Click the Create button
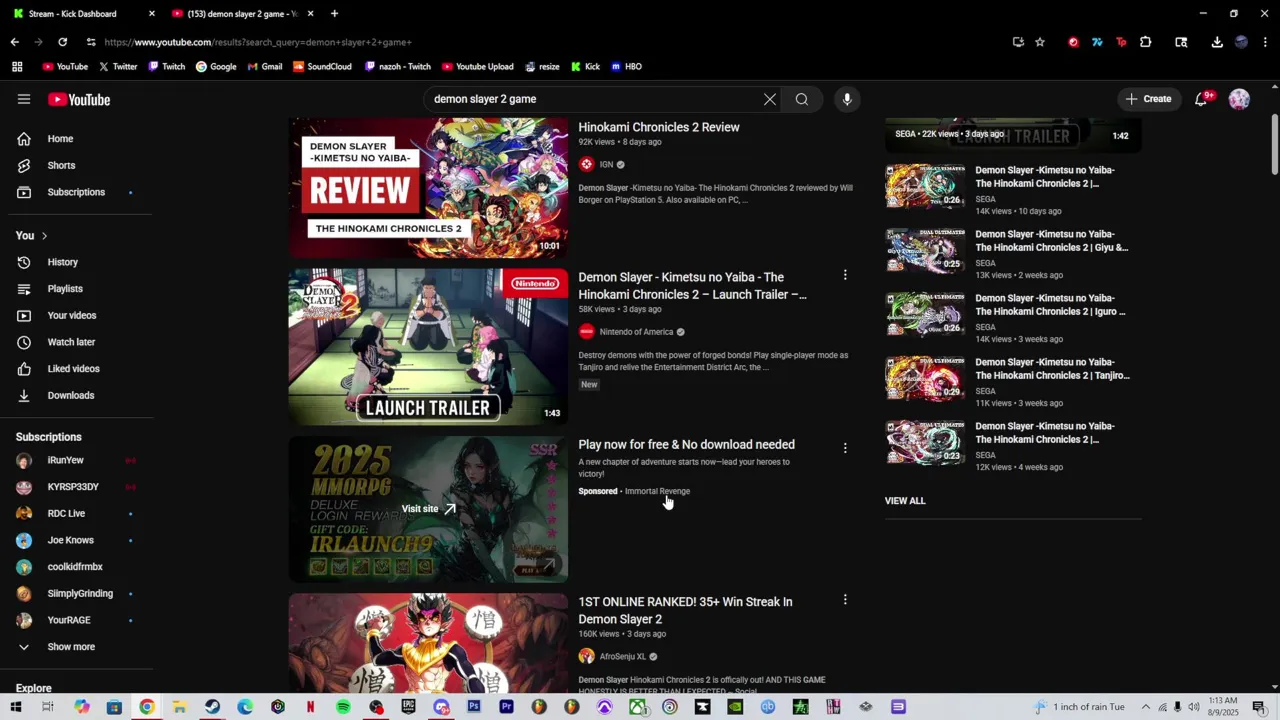1280x720 pixels. coord(1148,99)
